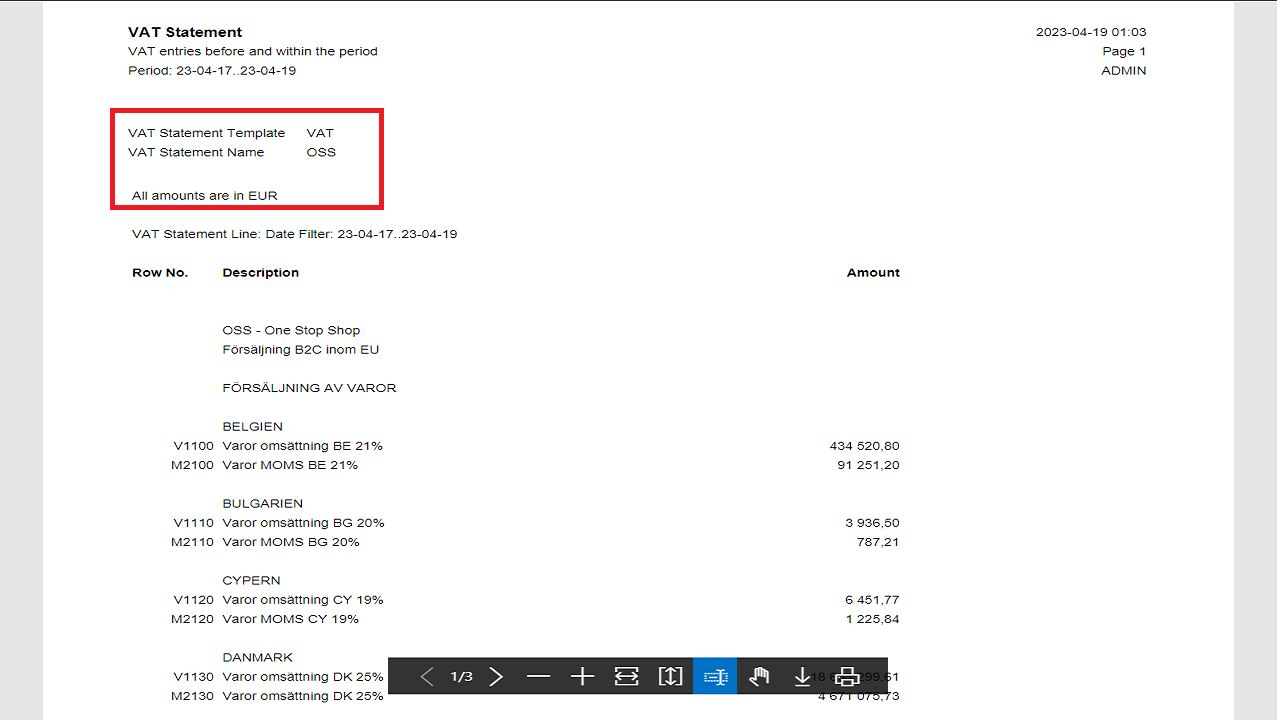
Task: Select the template value 'VAT'
Action: [x=320, y=133]
